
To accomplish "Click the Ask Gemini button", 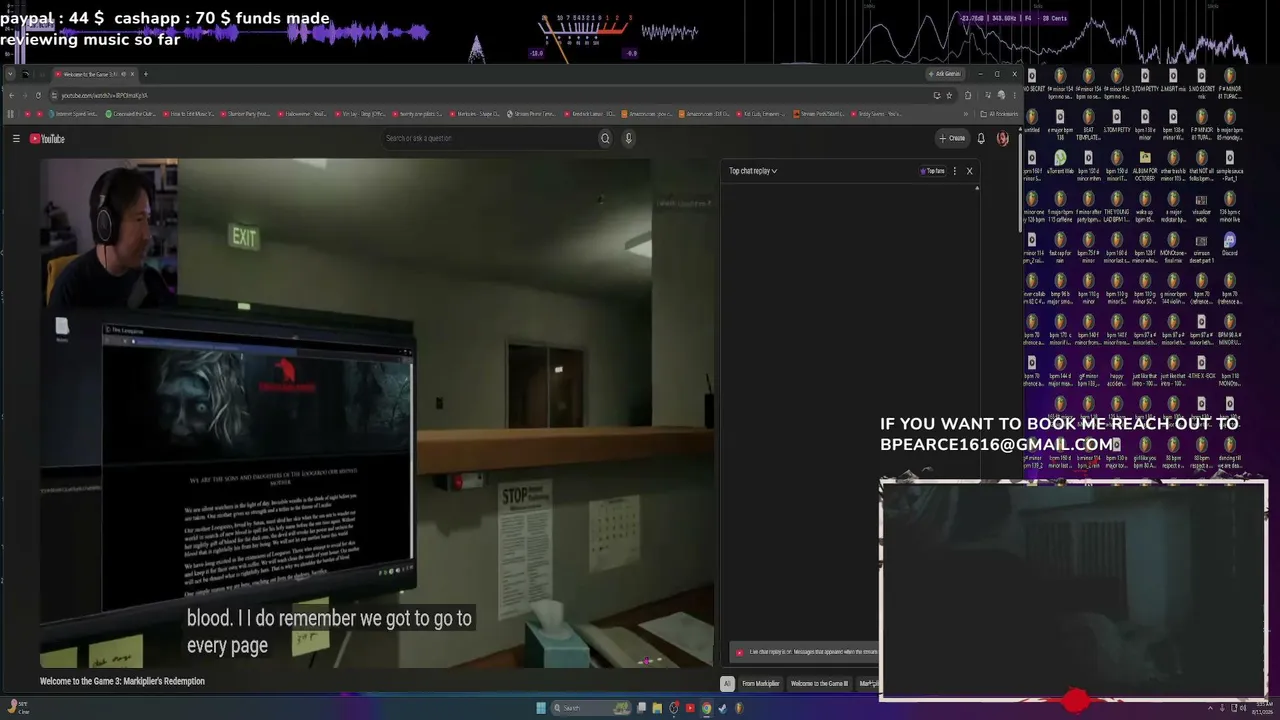I will pos(945,74).
